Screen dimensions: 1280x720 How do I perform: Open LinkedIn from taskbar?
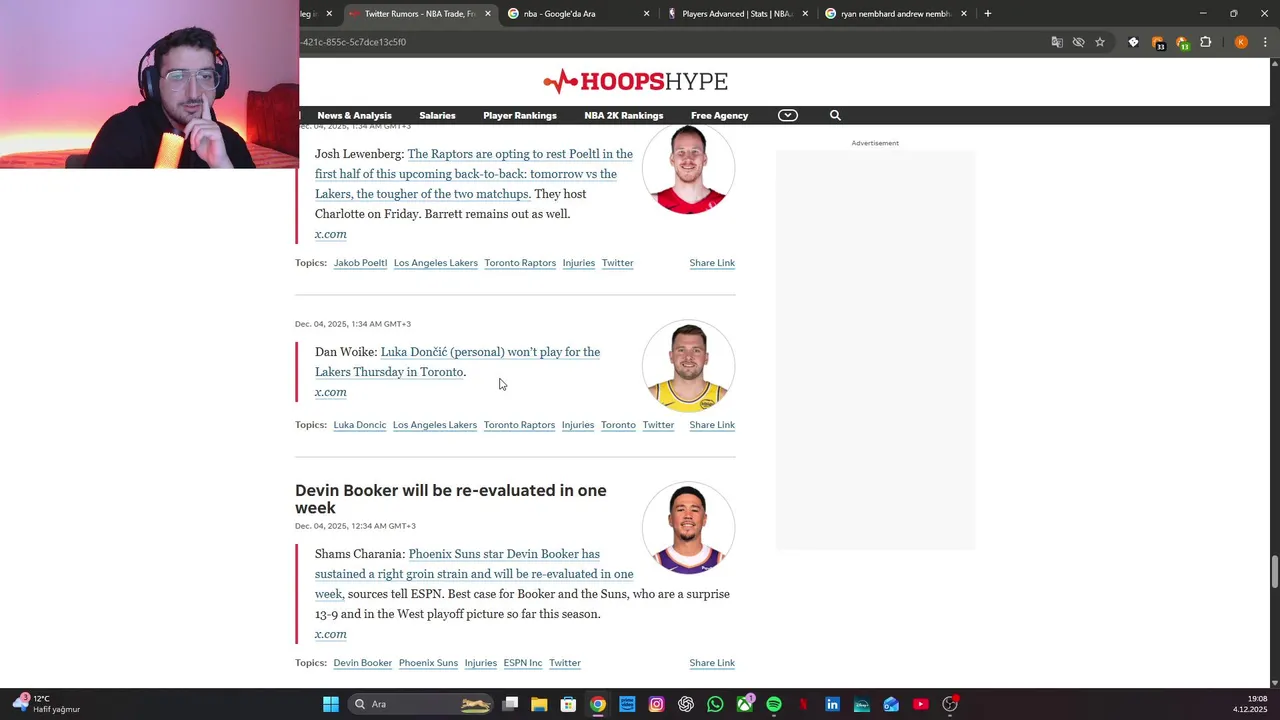pos(832,704)
